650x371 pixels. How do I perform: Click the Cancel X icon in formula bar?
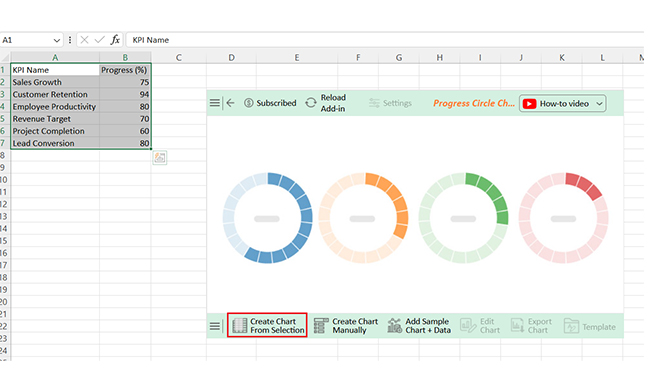(x=85, y=40)
